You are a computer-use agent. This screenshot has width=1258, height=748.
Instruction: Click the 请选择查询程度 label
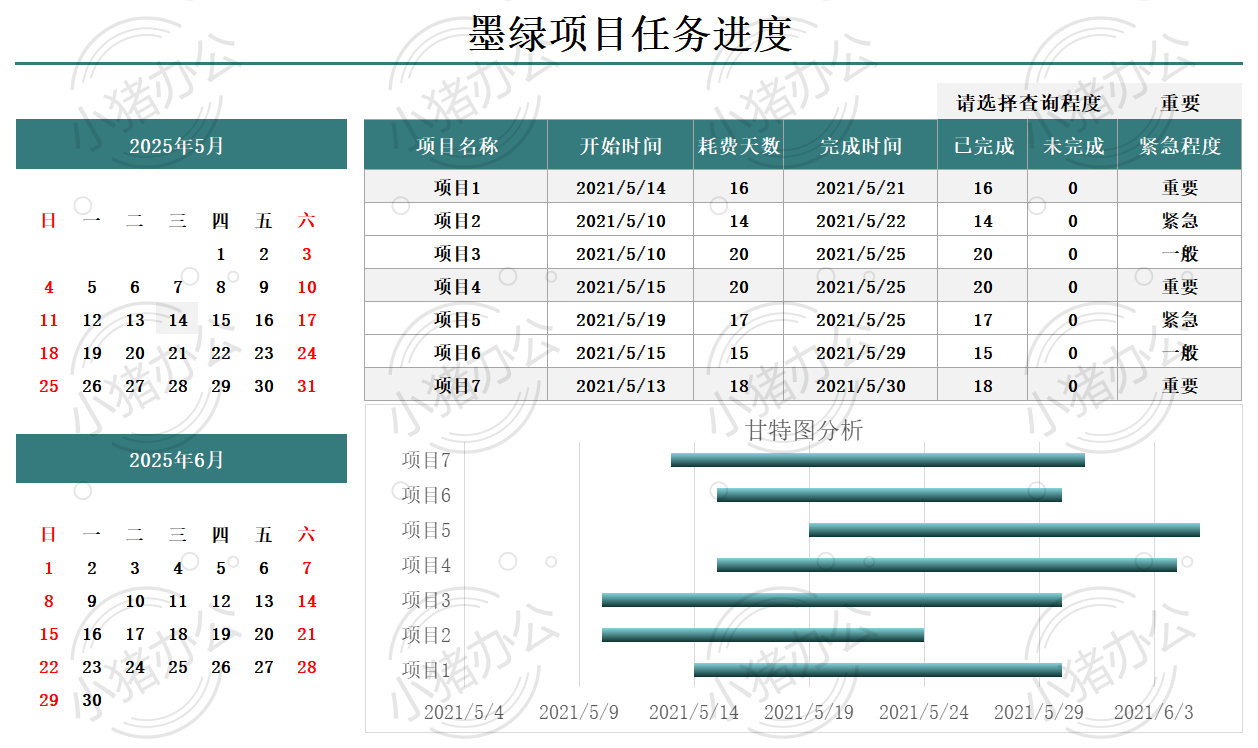[x=1028, y=102]
